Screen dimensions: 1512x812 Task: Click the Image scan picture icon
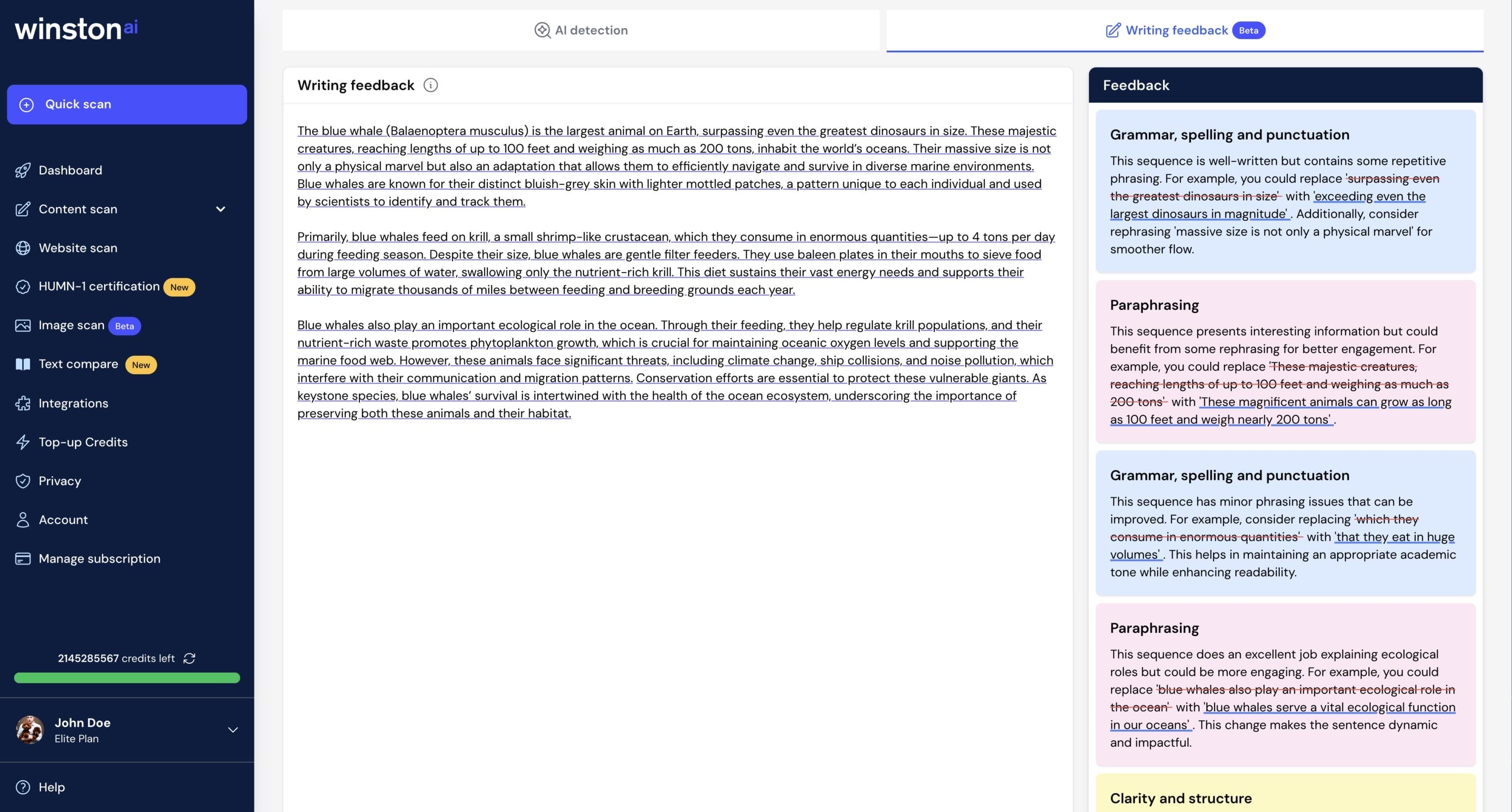[x=23, y=325]
